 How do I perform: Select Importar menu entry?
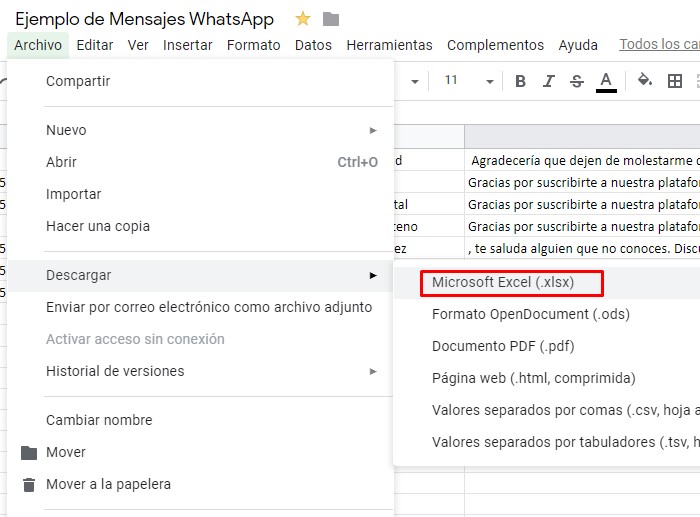point(201,194)
